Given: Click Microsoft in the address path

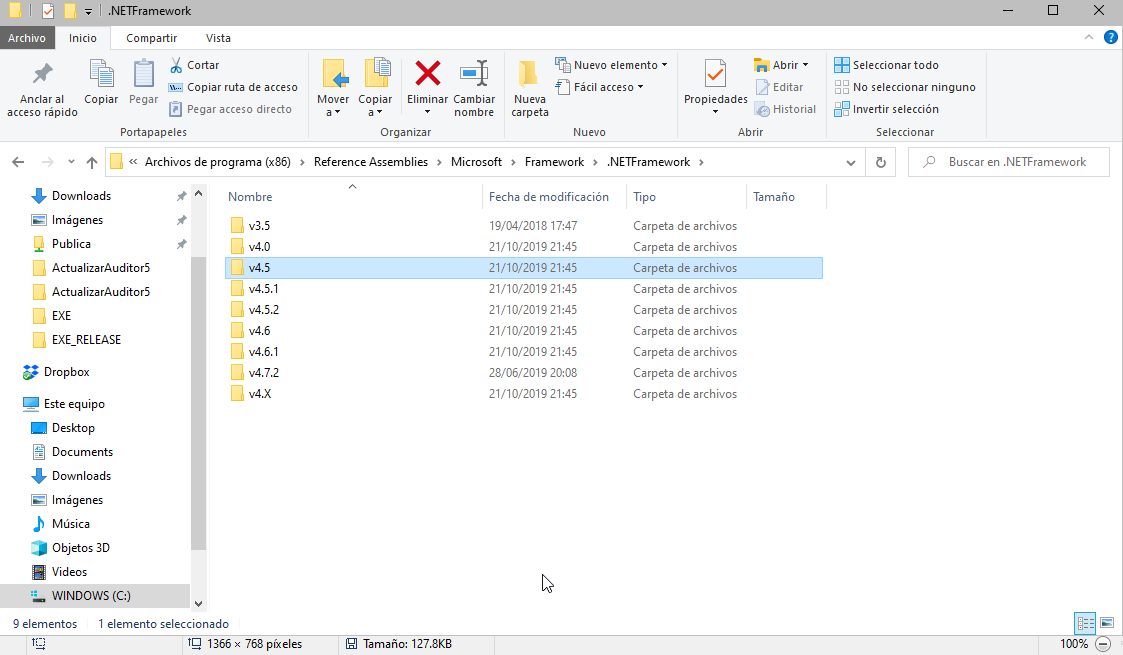Looking at the screenshot, I should tap(476, 162).
